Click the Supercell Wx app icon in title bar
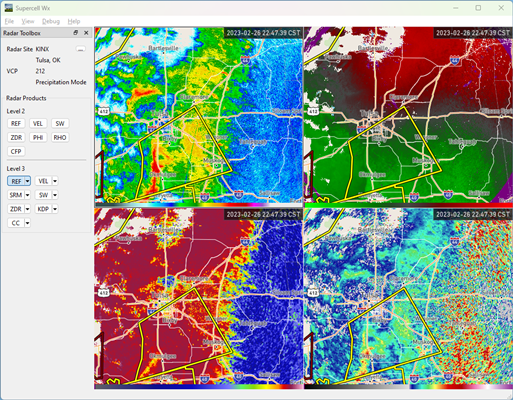Viewport: 513px width, 400px height. (x=9, y=8)
